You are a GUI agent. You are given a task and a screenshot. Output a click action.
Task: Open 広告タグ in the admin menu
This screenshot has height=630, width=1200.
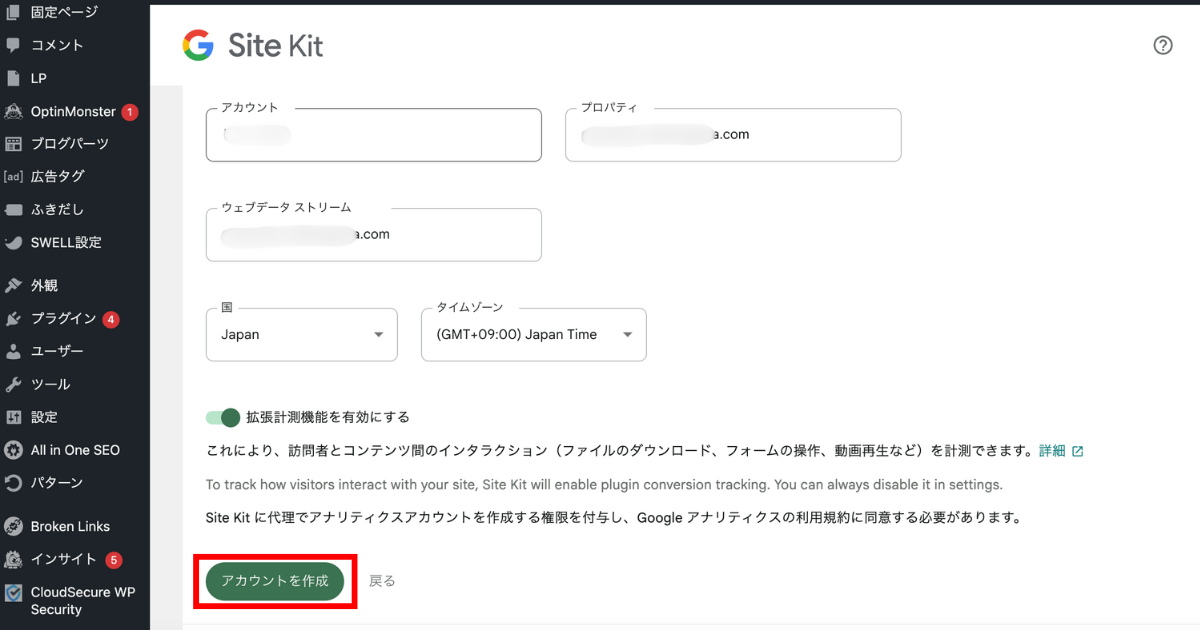[x=58, y=177]
